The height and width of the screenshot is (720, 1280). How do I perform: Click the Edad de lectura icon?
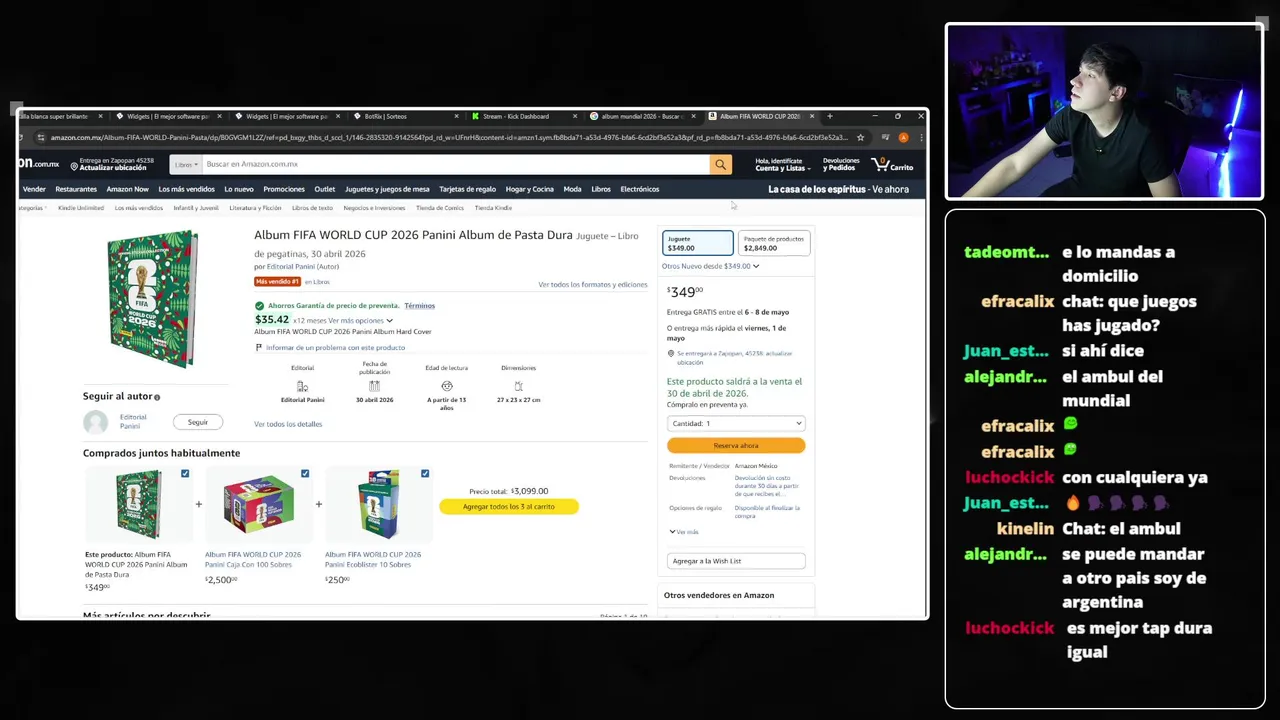point(446,386)
